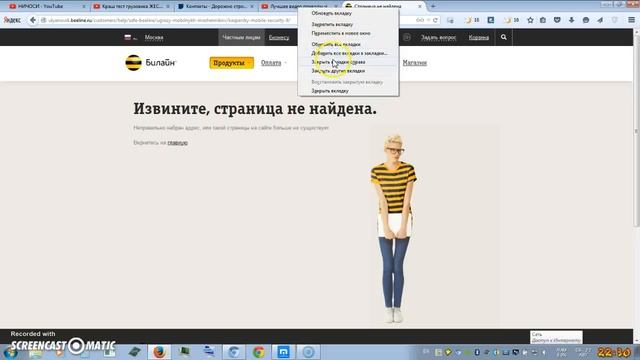Click the blue square extension icon

[x=491, y=20]
